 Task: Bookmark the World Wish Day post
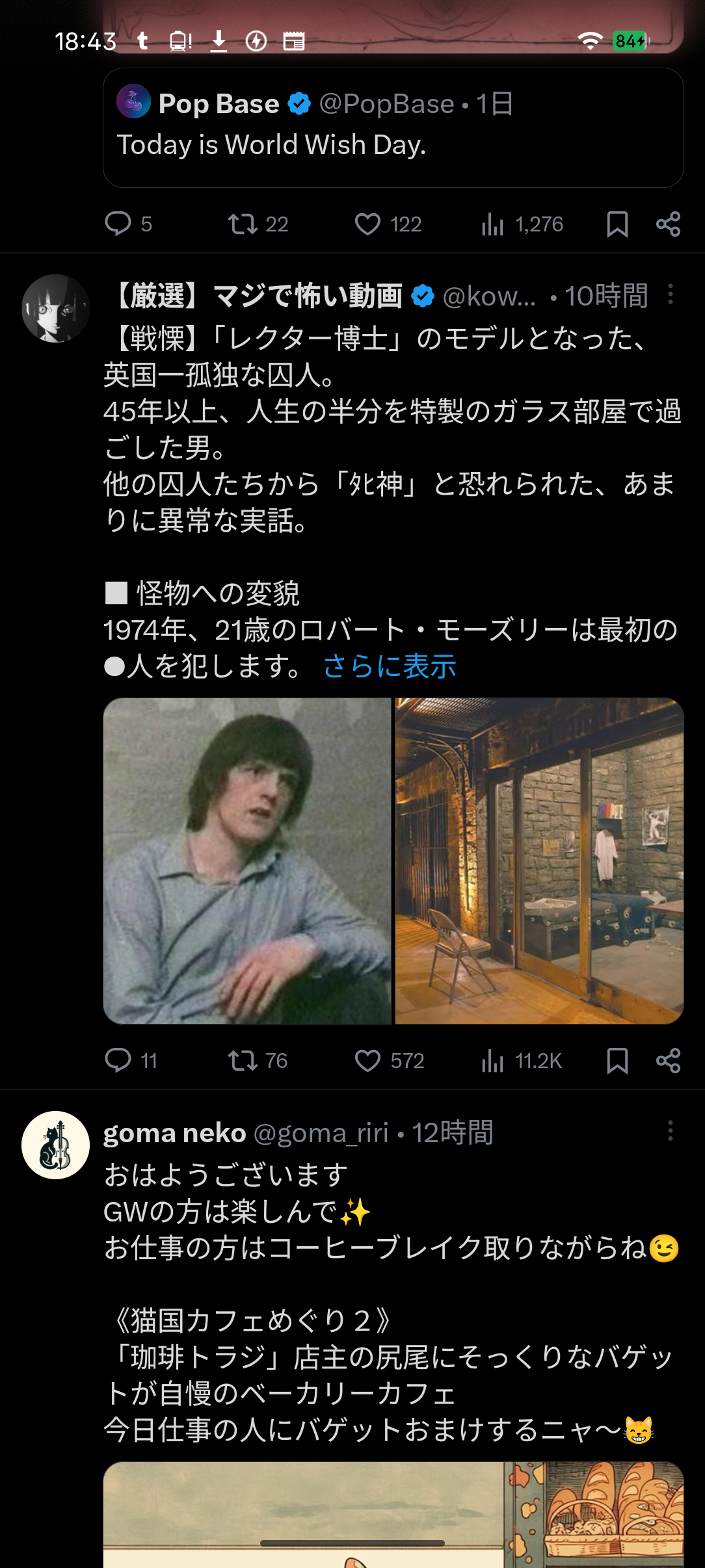617,224
